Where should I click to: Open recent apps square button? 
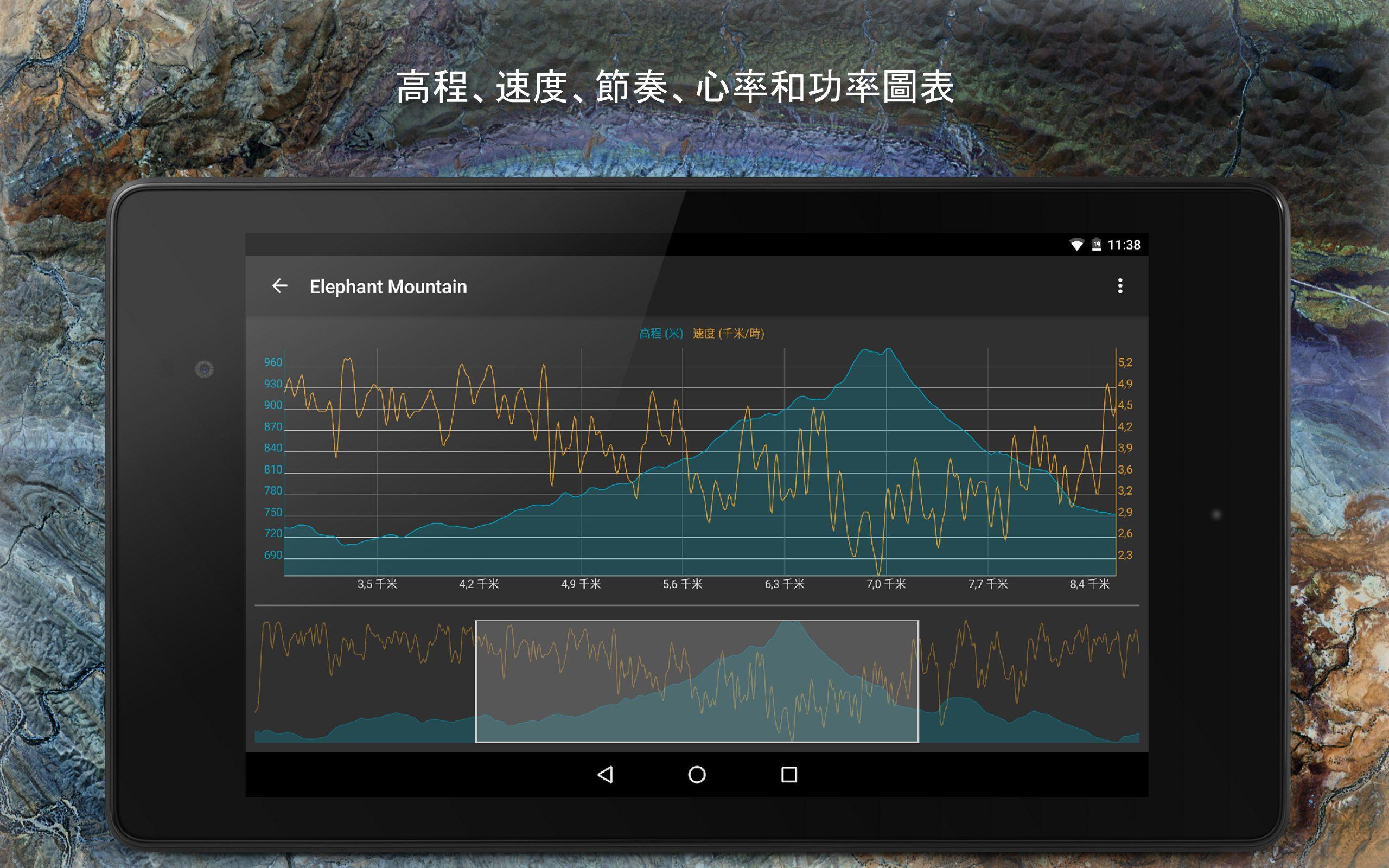(x=789, y=775)
